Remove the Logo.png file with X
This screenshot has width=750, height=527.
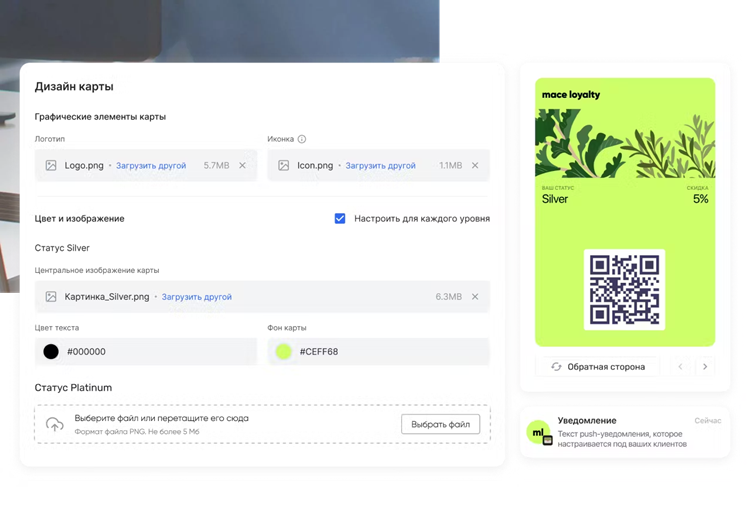242,166
